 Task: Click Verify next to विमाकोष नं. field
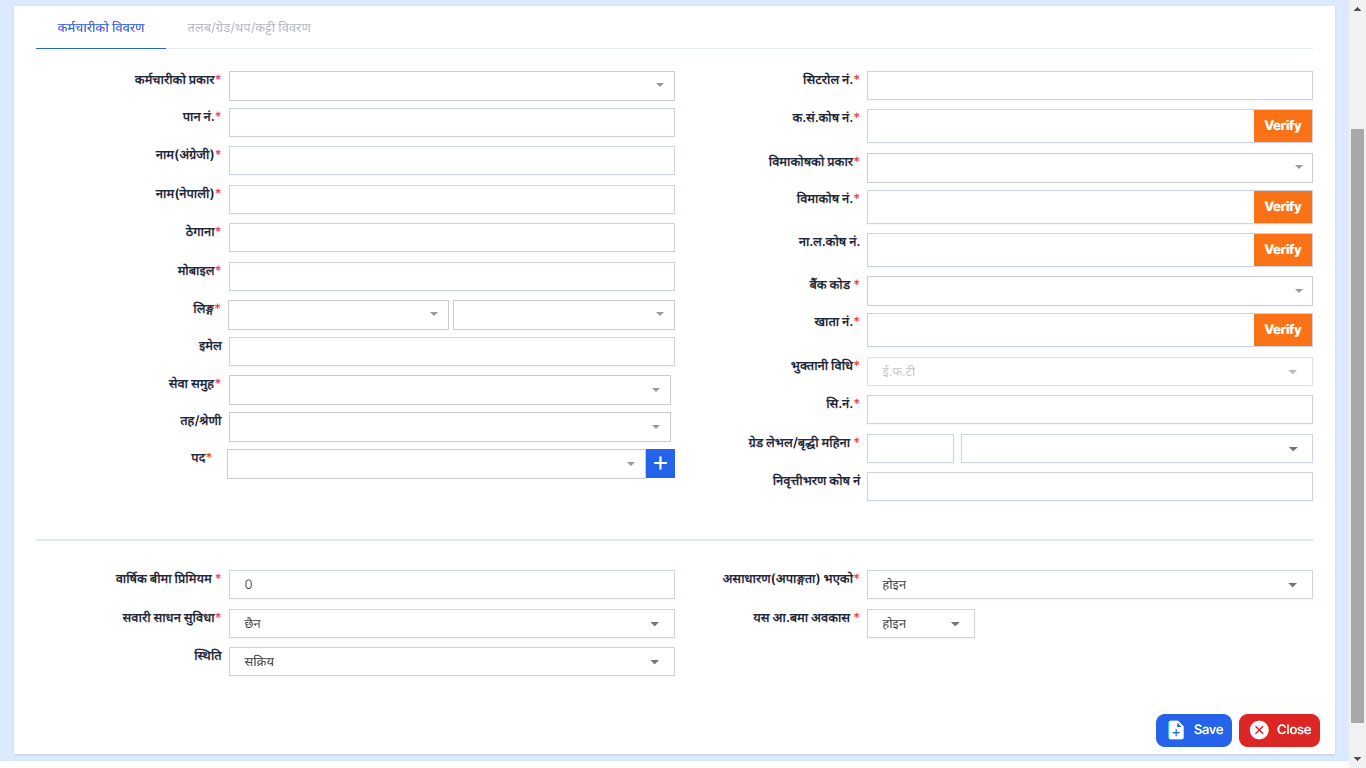[1282, 207]
